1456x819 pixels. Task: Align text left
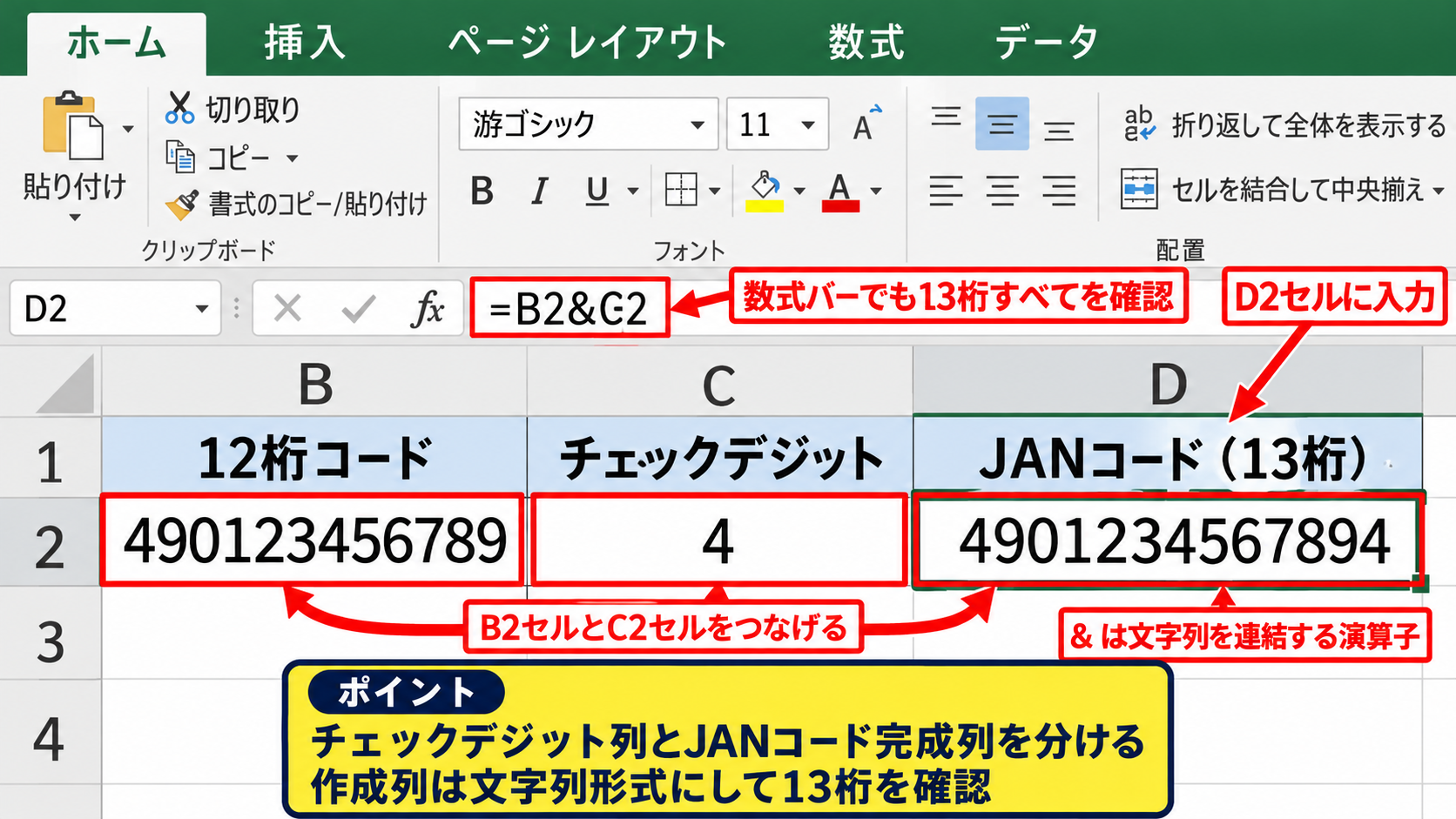pyautogui.click(x=946, y=191)
